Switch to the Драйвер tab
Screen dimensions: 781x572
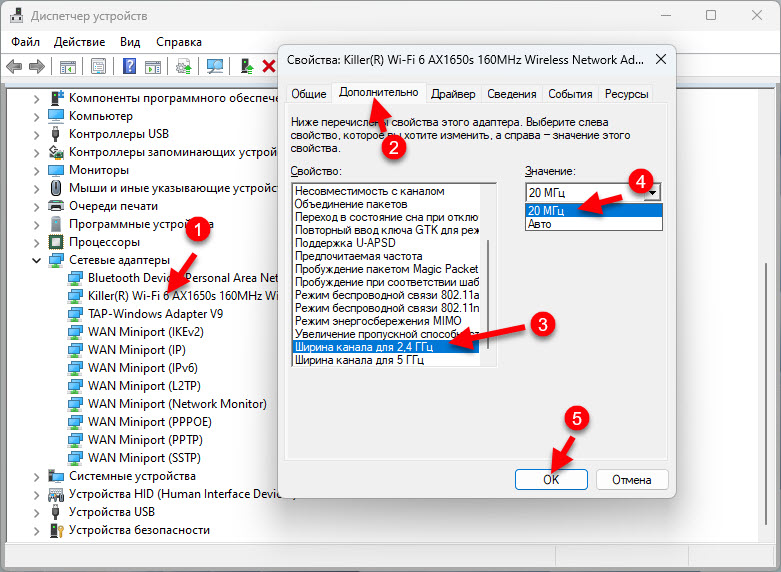453,94
